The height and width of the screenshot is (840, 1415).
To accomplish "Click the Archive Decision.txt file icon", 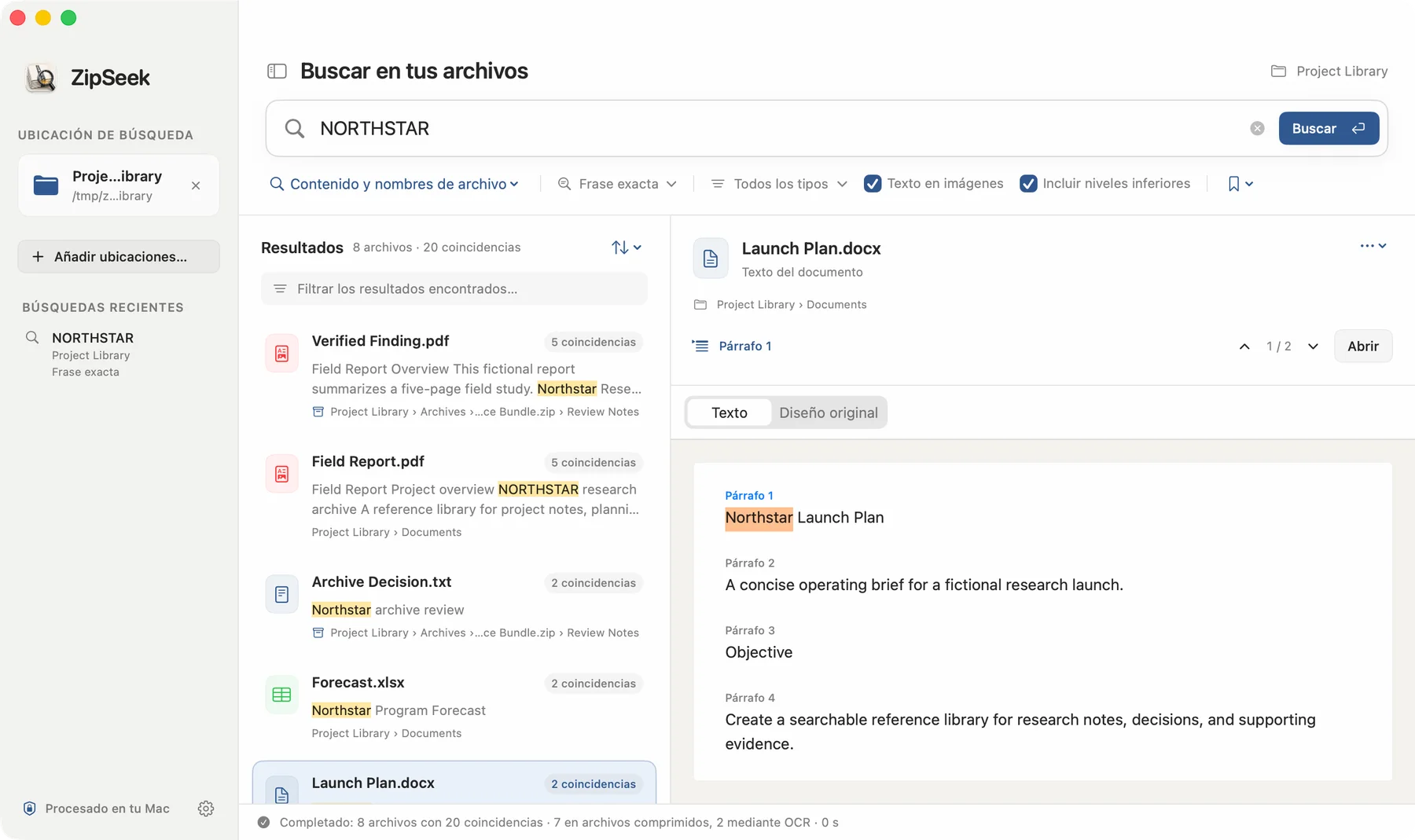I will pyautogui.click(x=281, y=594).
